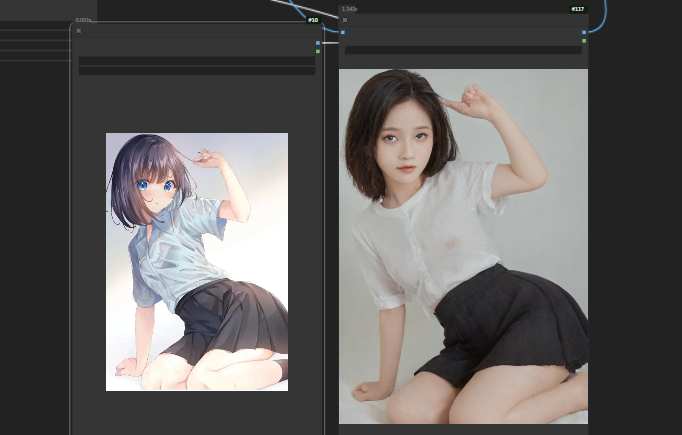The width and height of the screenshot is (682, 435).
Task: Select the widget field in node #117
Action: tap(463, 50)
